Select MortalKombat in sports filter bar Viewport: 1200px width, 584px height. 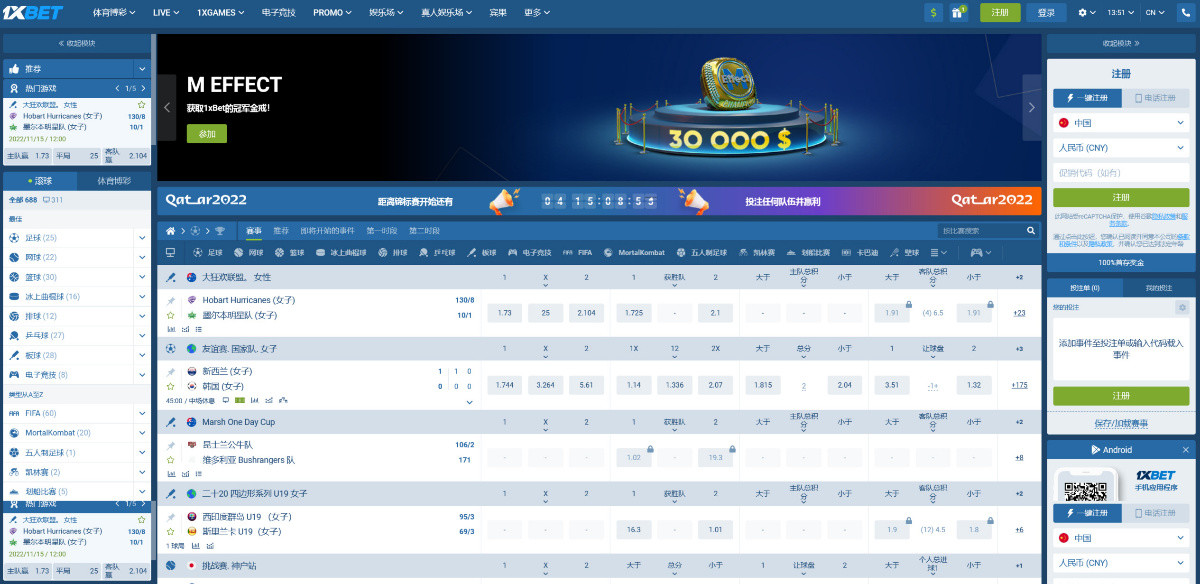(x=634, y=253)
